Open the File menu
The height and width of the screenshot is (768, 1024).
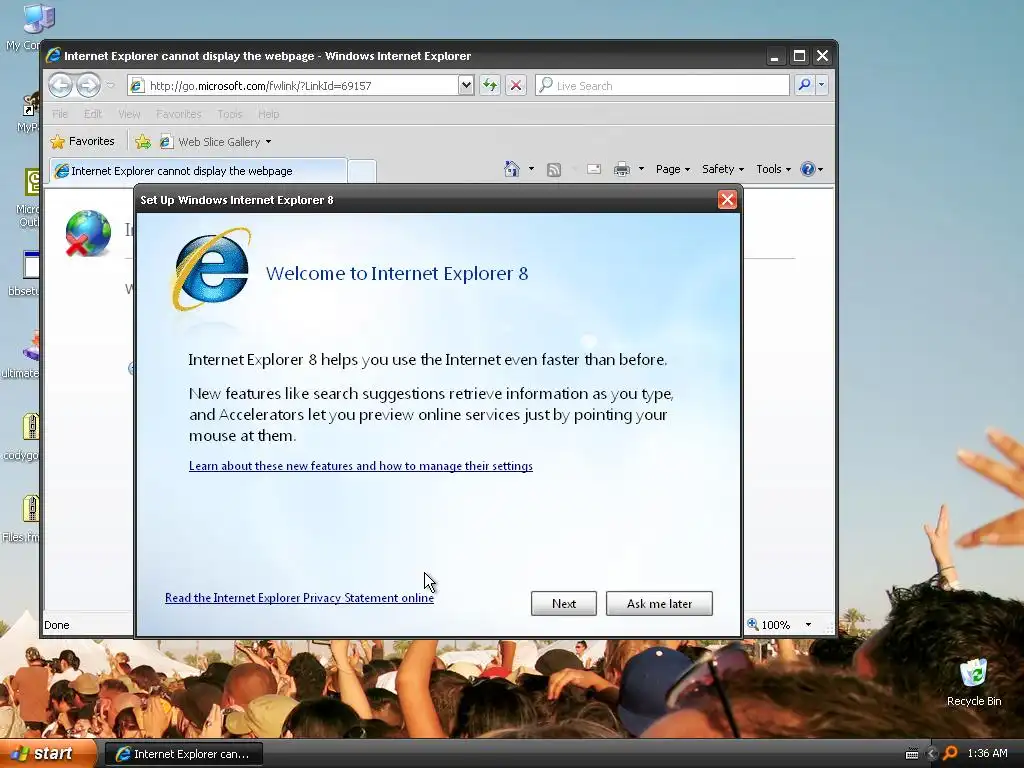[x=60, y=114]
